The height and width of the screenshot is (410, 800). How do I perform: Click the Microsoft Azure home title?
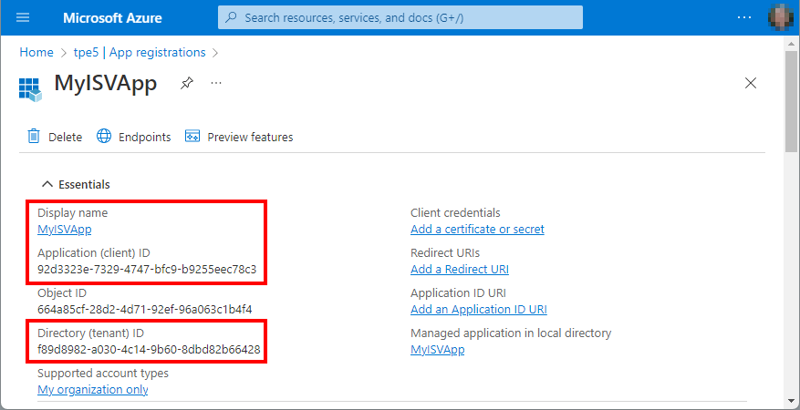click(112, 18)
